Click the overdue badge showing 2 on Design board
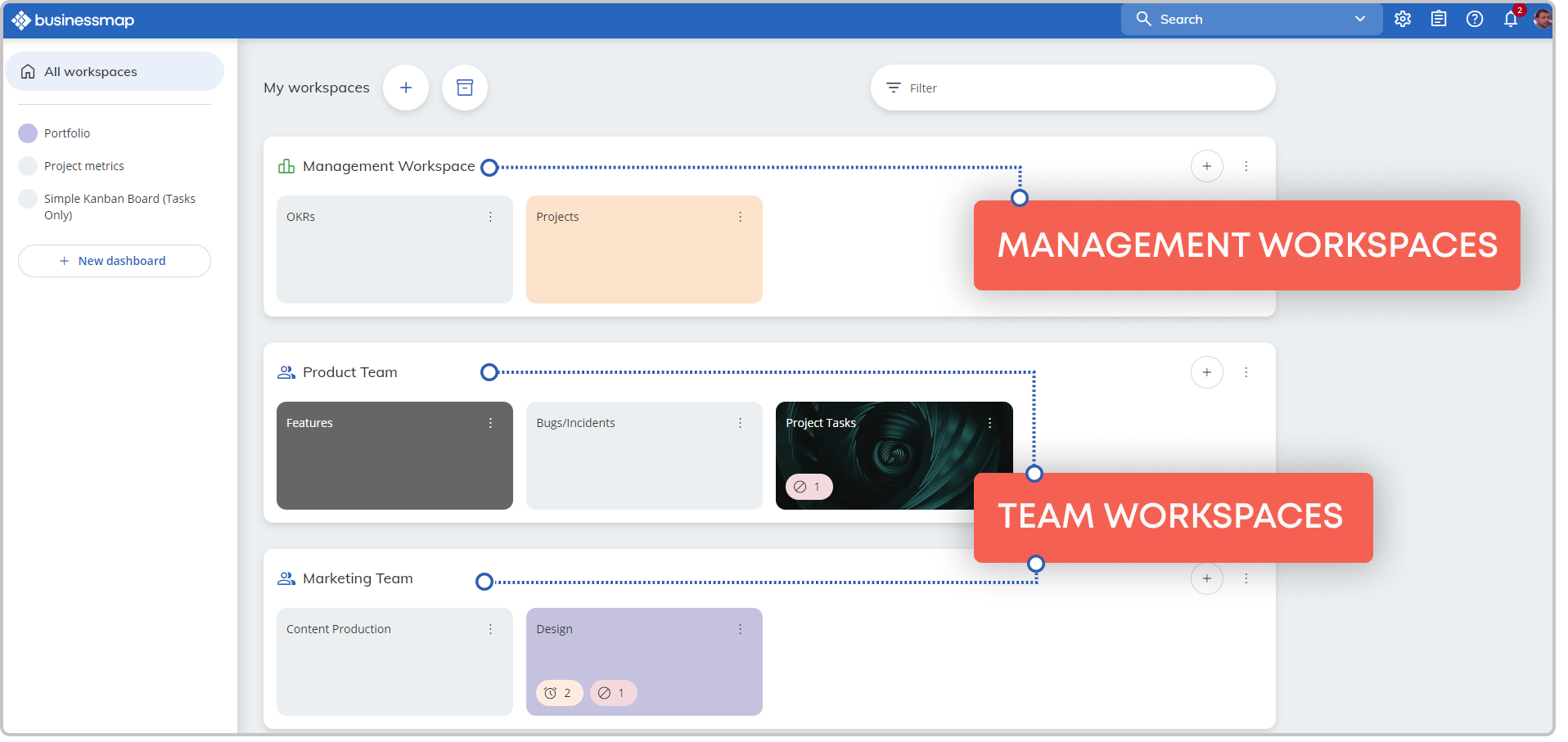Screen dimensions: 1568x742 coord(559,693)
